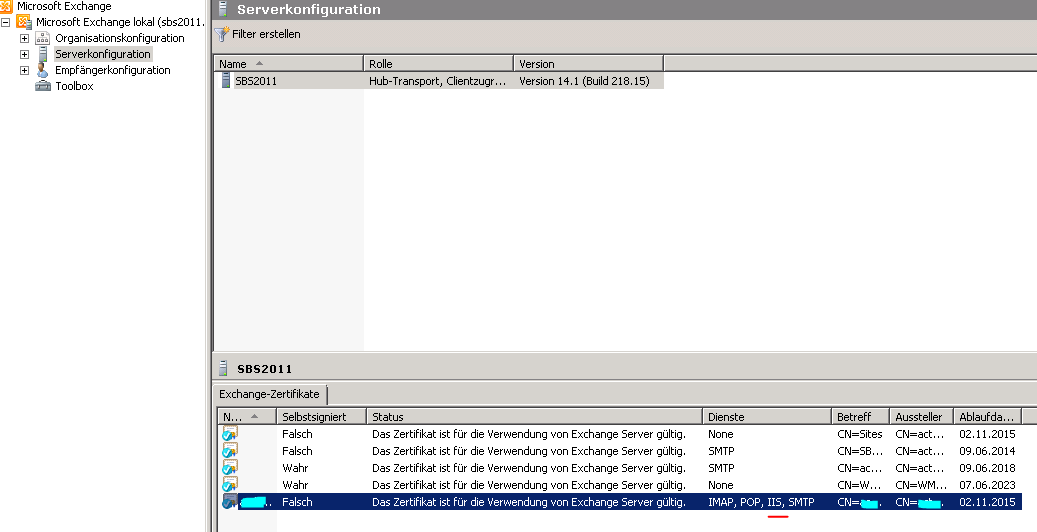Collapse the Microsoft Exchange lokal node
This screenshot has width=1037, height=532.
tap(6, 22)
